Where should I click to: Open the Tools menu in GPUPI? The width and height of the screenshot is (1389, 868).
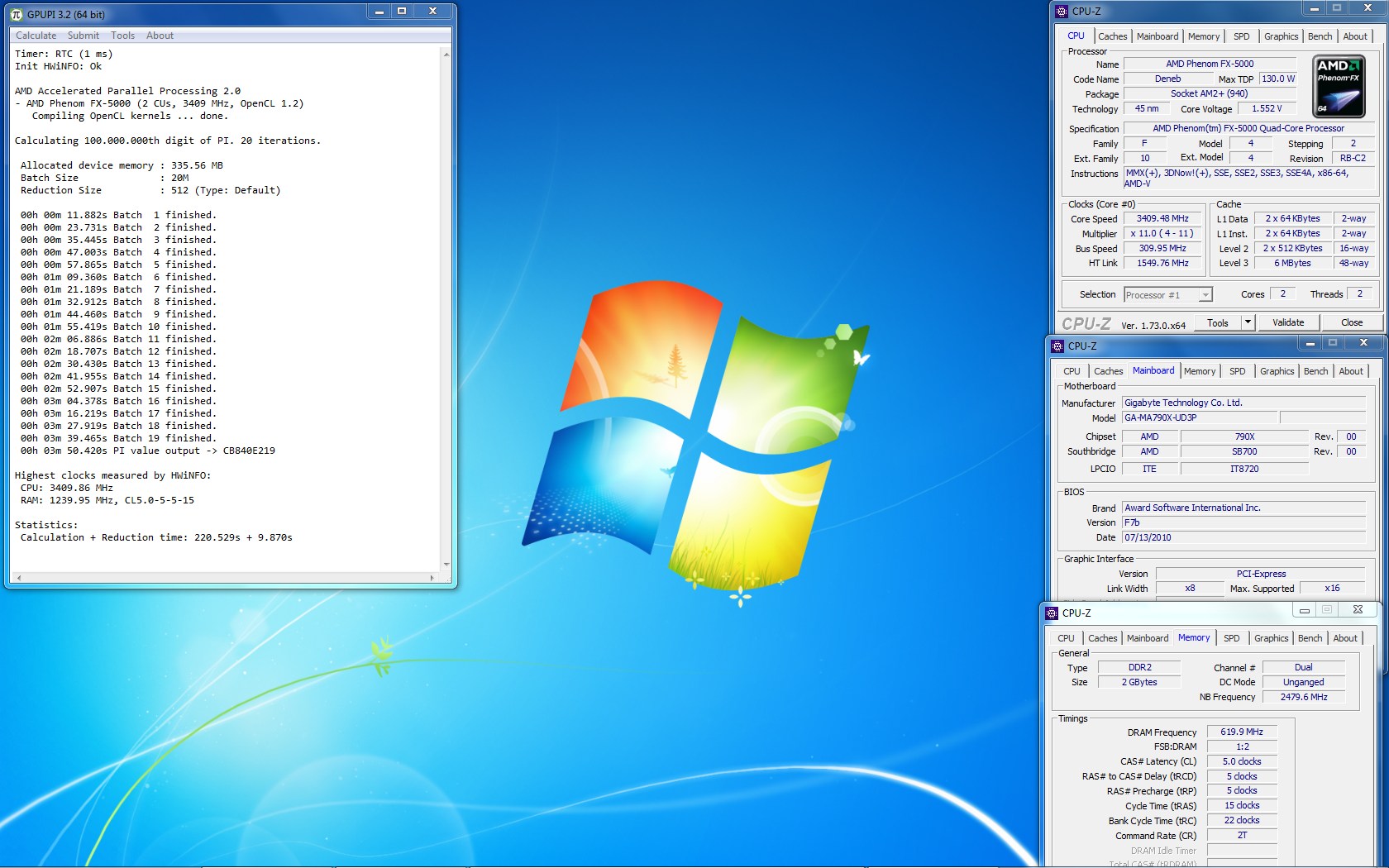click(x=122, y=36)
